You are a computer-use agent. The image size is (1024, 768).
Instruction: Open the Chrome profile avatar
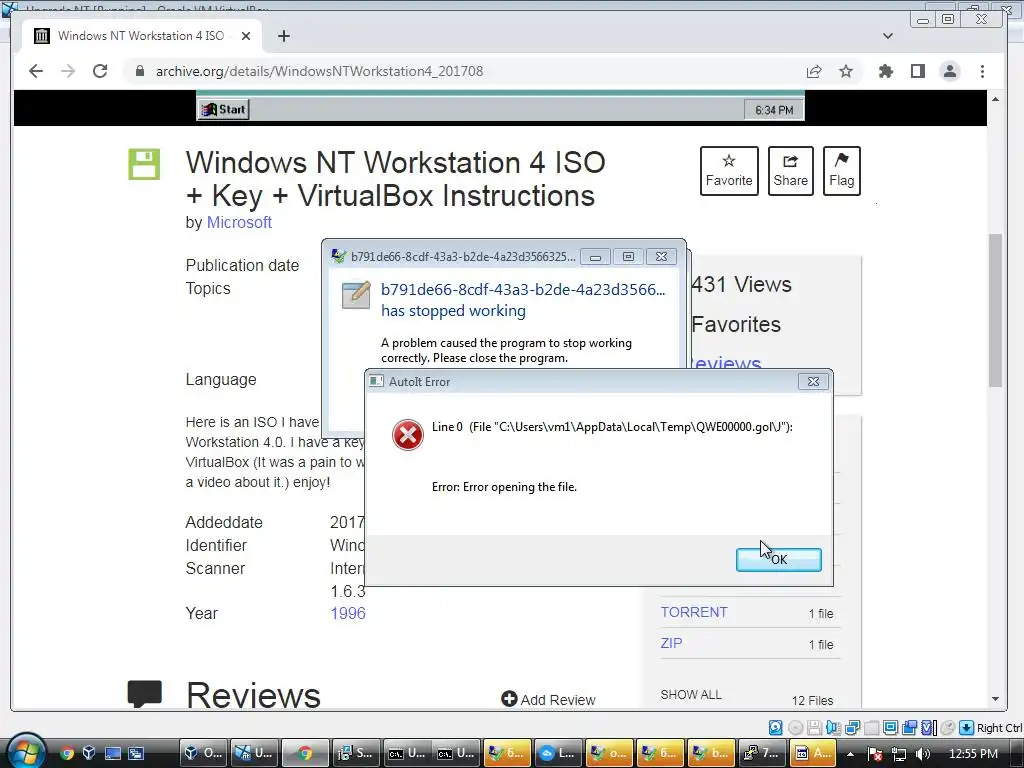950,71
